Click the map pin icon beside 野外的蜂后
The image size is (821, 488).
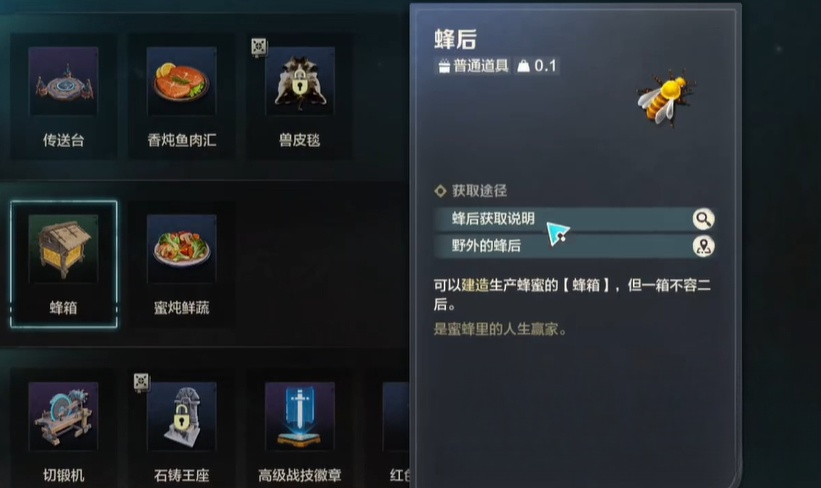tap(703, 246)
